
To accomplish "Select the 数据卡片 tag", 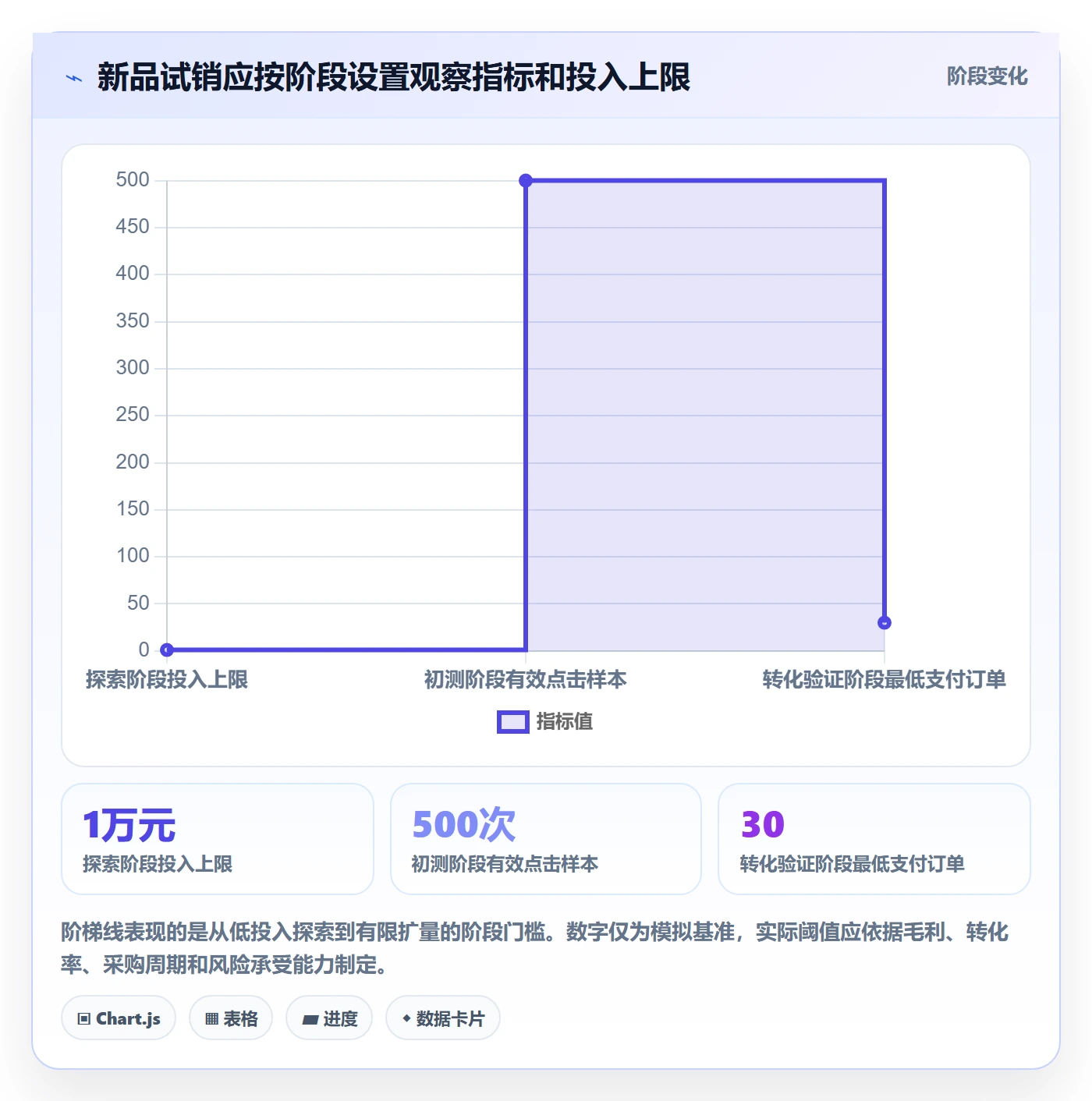I will [x=443, y=1018].
